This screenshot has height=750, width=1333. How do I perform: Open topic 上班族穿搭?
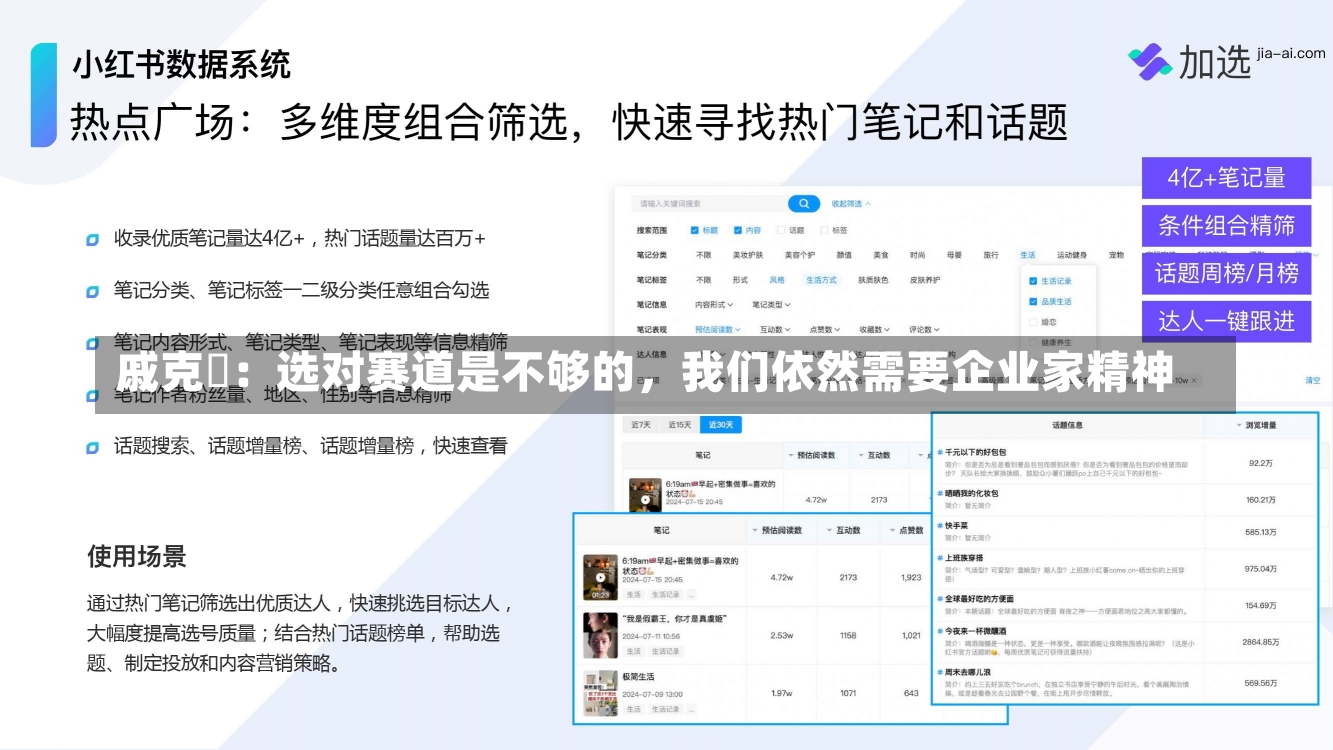[x=964, y=557]
